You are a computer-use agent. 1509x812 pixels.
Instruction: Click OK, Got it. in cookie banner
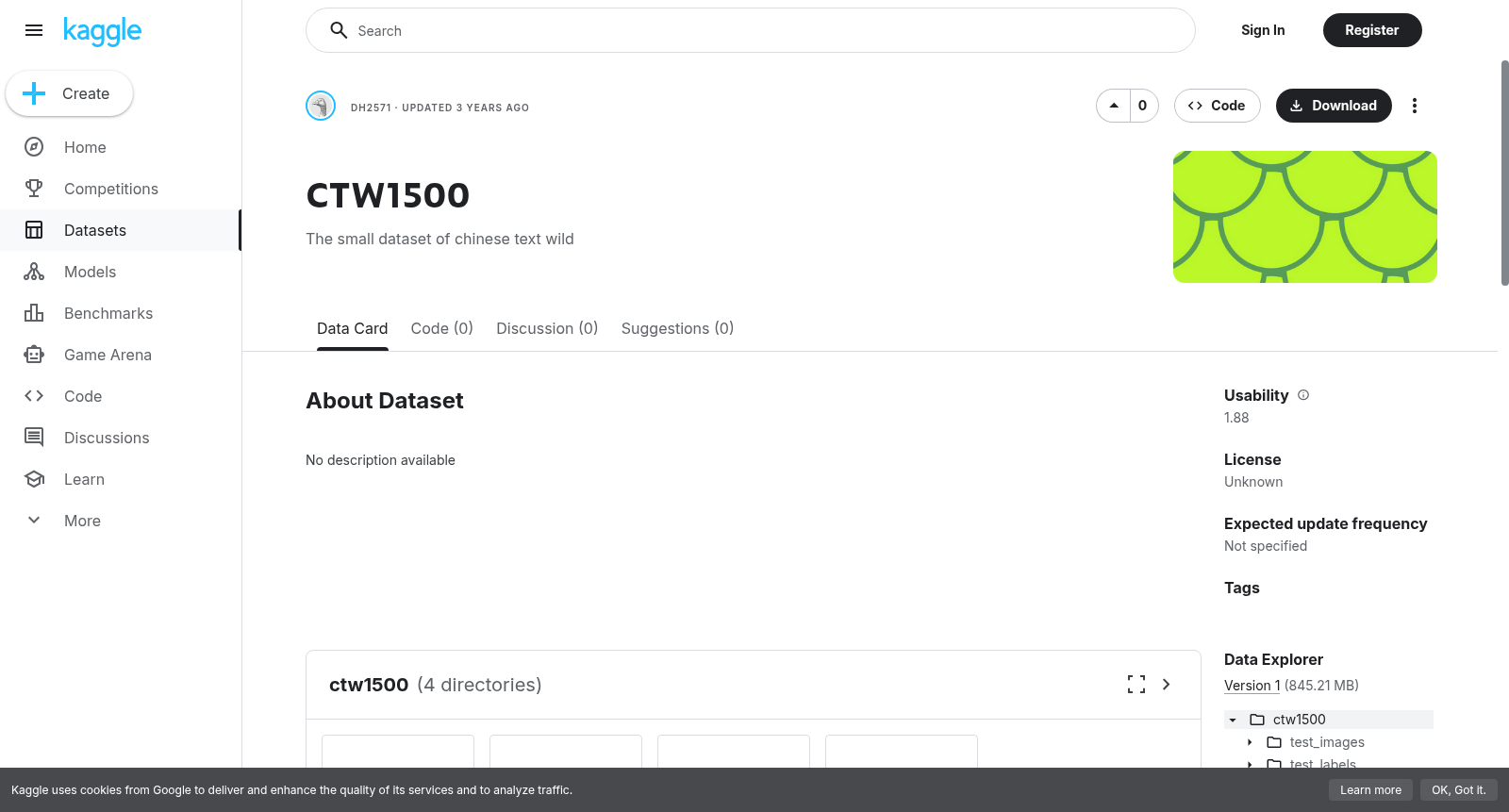pyautogui.click(x=1458, y=790)
